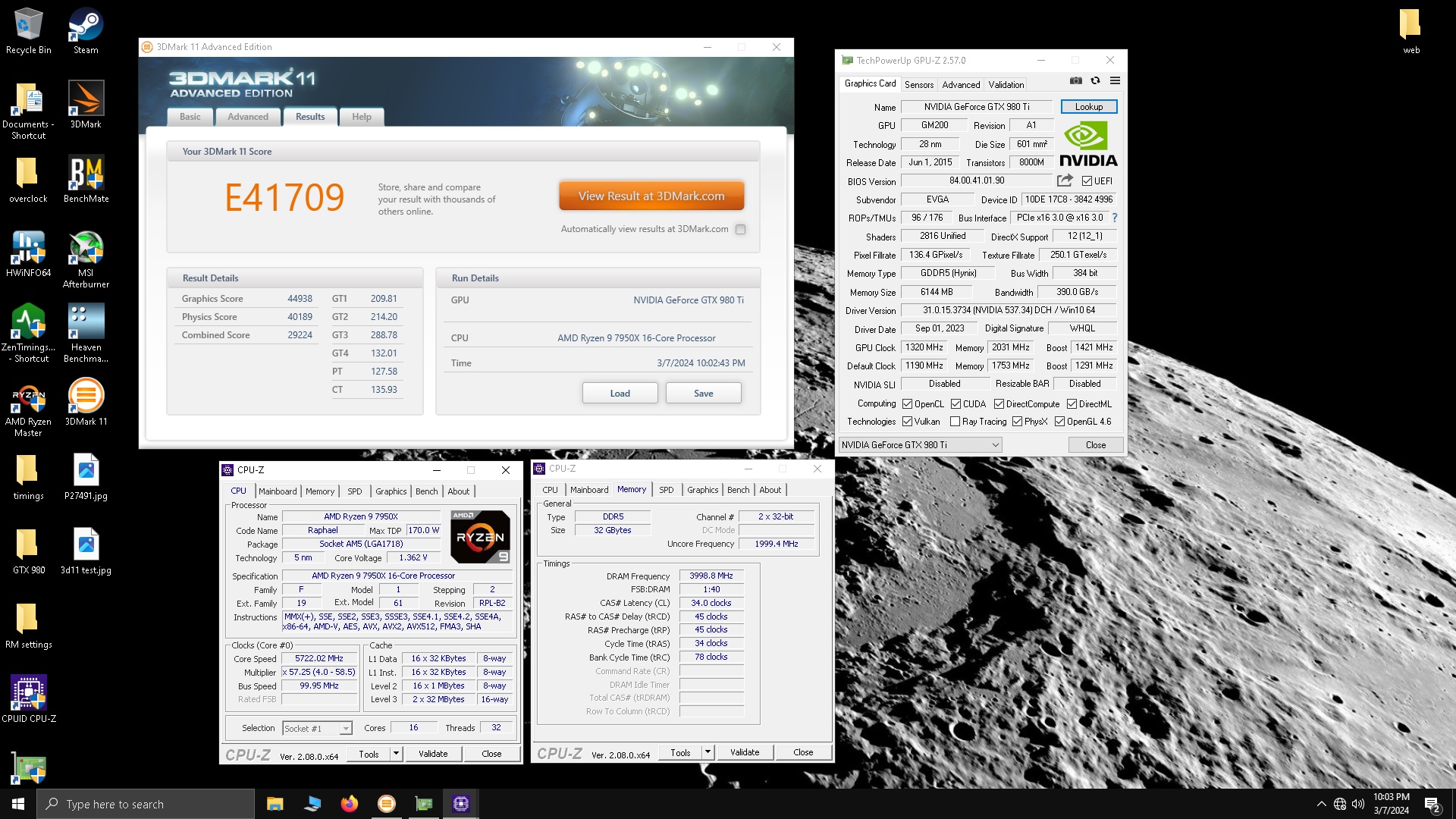
Task: Click the Tools button in CPU-Z Memory window
Action: [x=680, y=752]
